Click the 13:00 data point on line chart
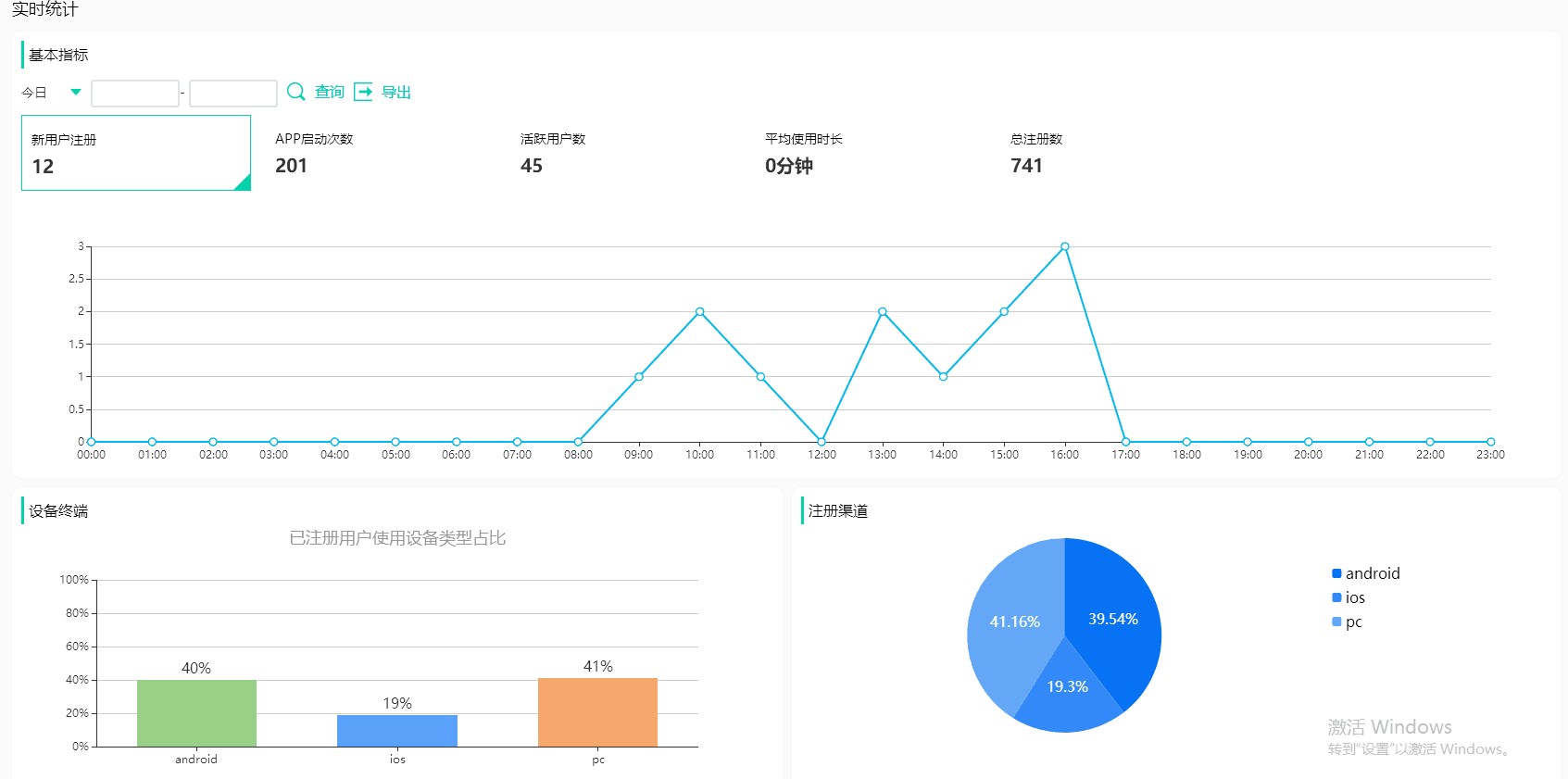1568x779 pixels. click(883, 311)
